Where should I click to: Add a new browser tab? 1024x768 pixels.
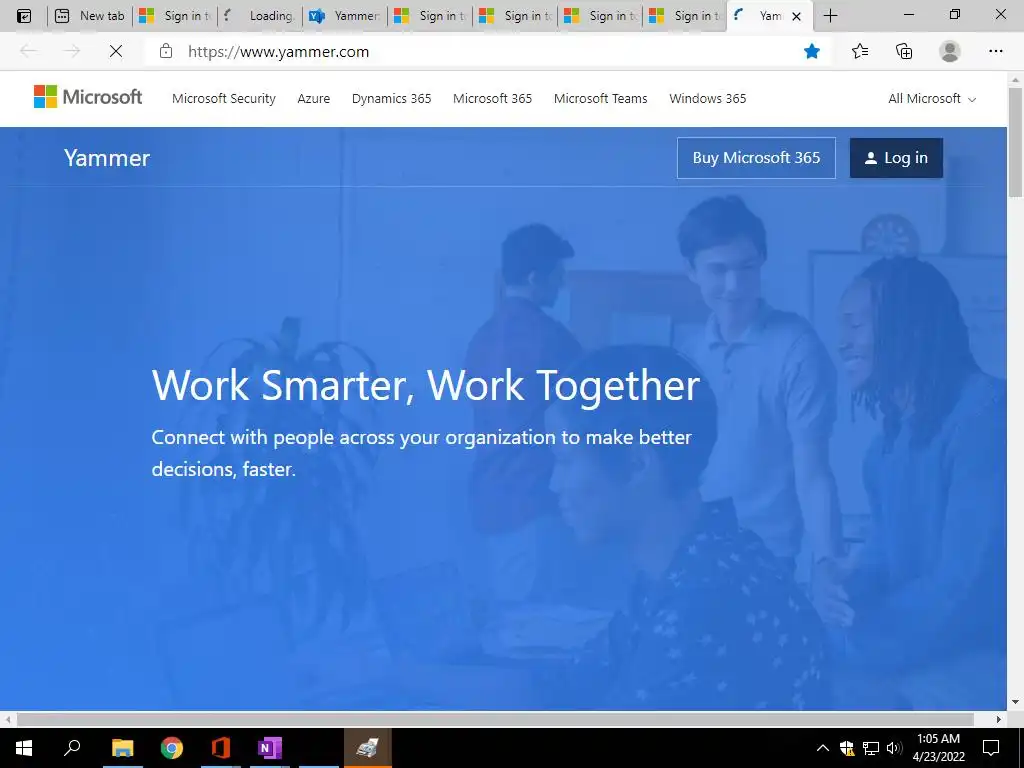click(x=830, y=16)
